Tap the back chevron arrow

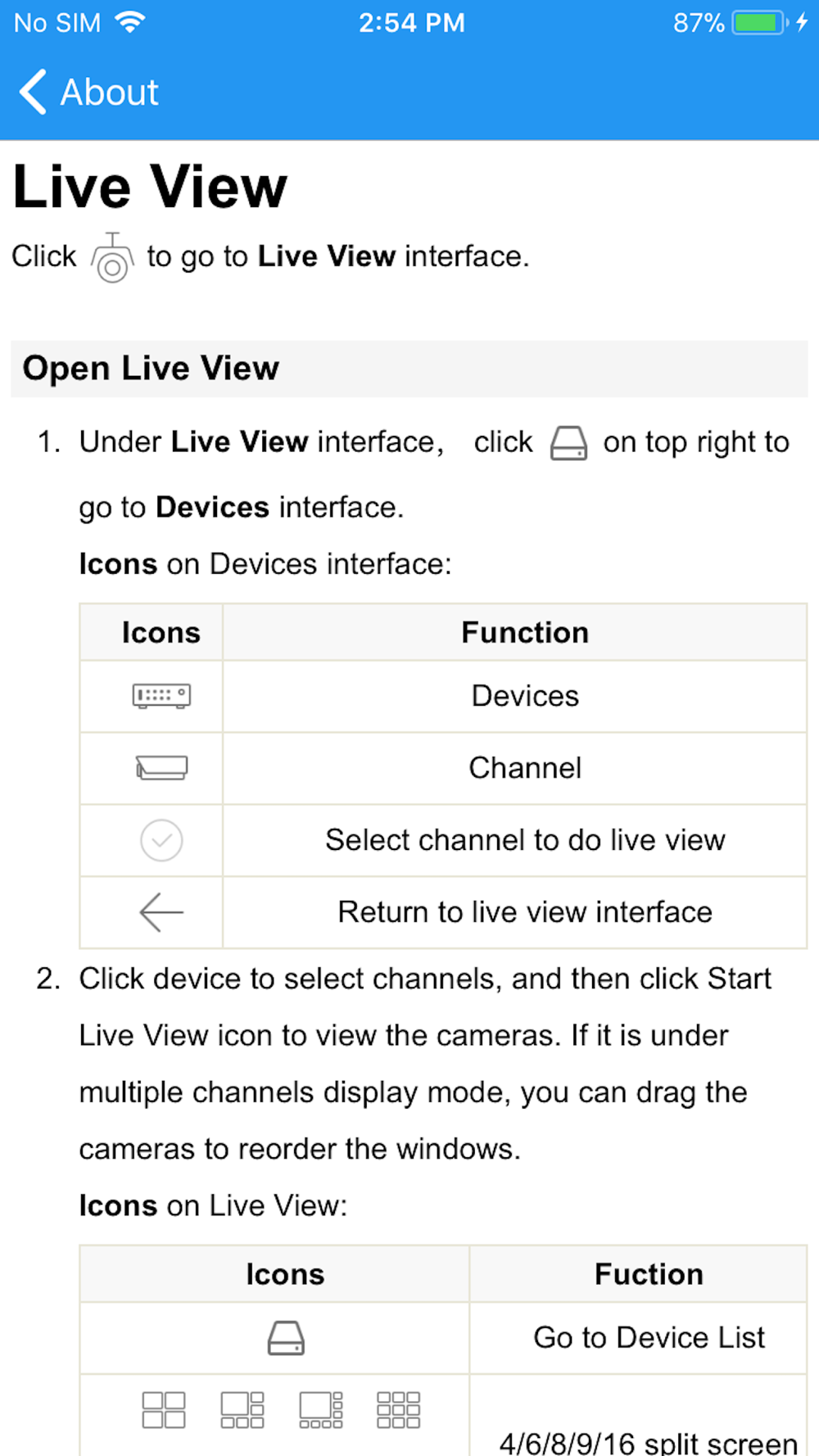tap(33, 92)
